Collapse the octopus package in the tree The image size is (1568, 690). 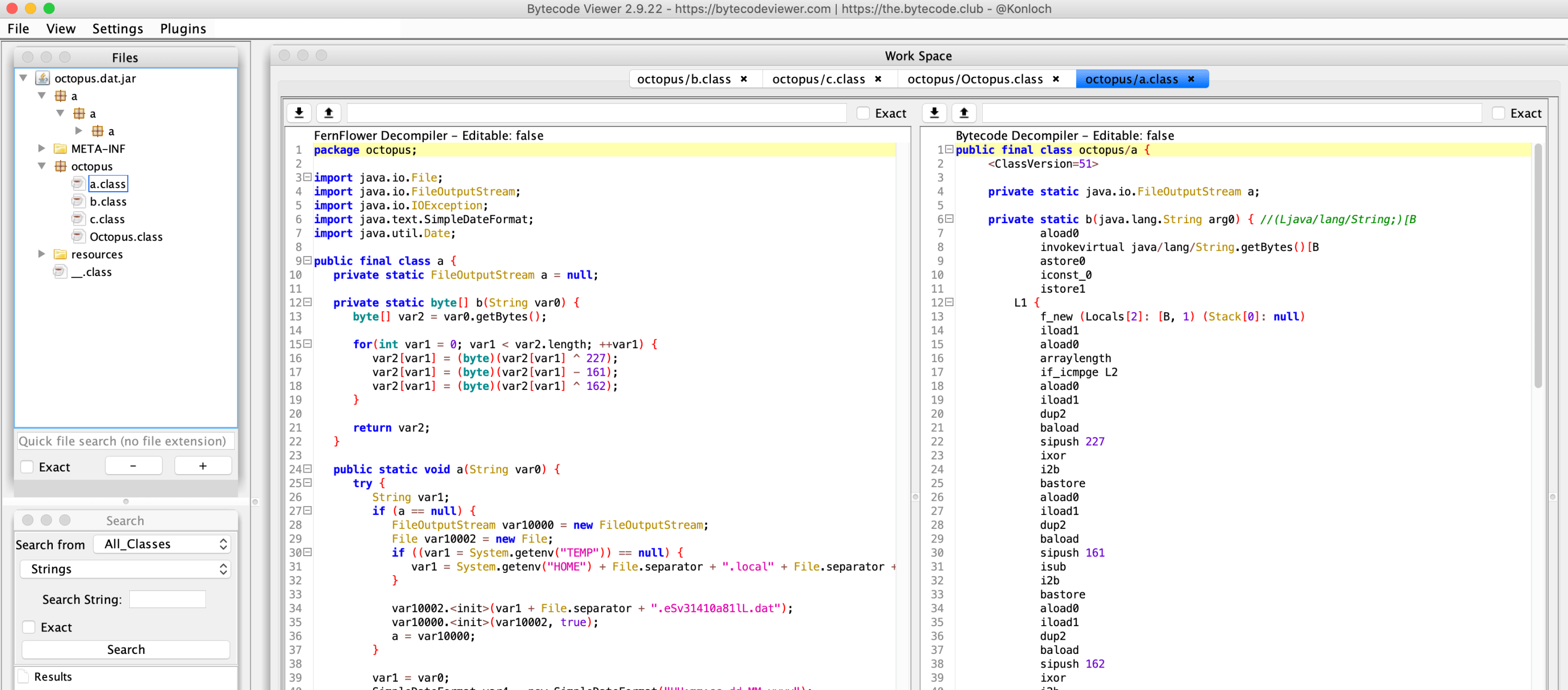41,166
